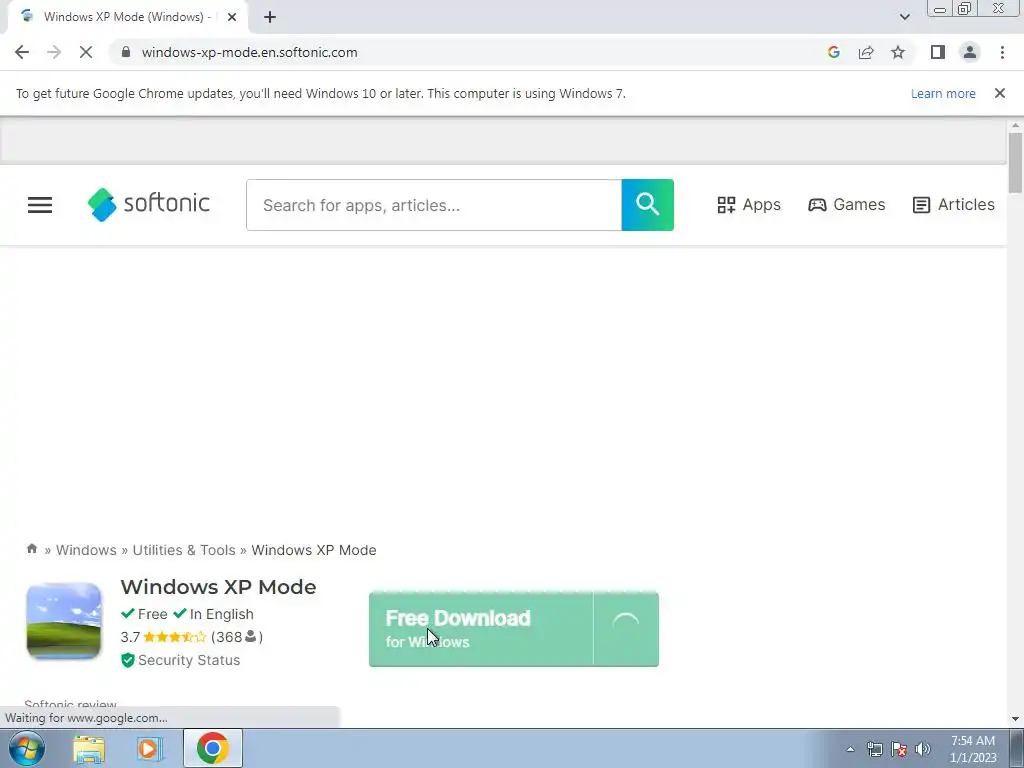
Task: Click Free Download for Windows button
Action: click(481, 629)
